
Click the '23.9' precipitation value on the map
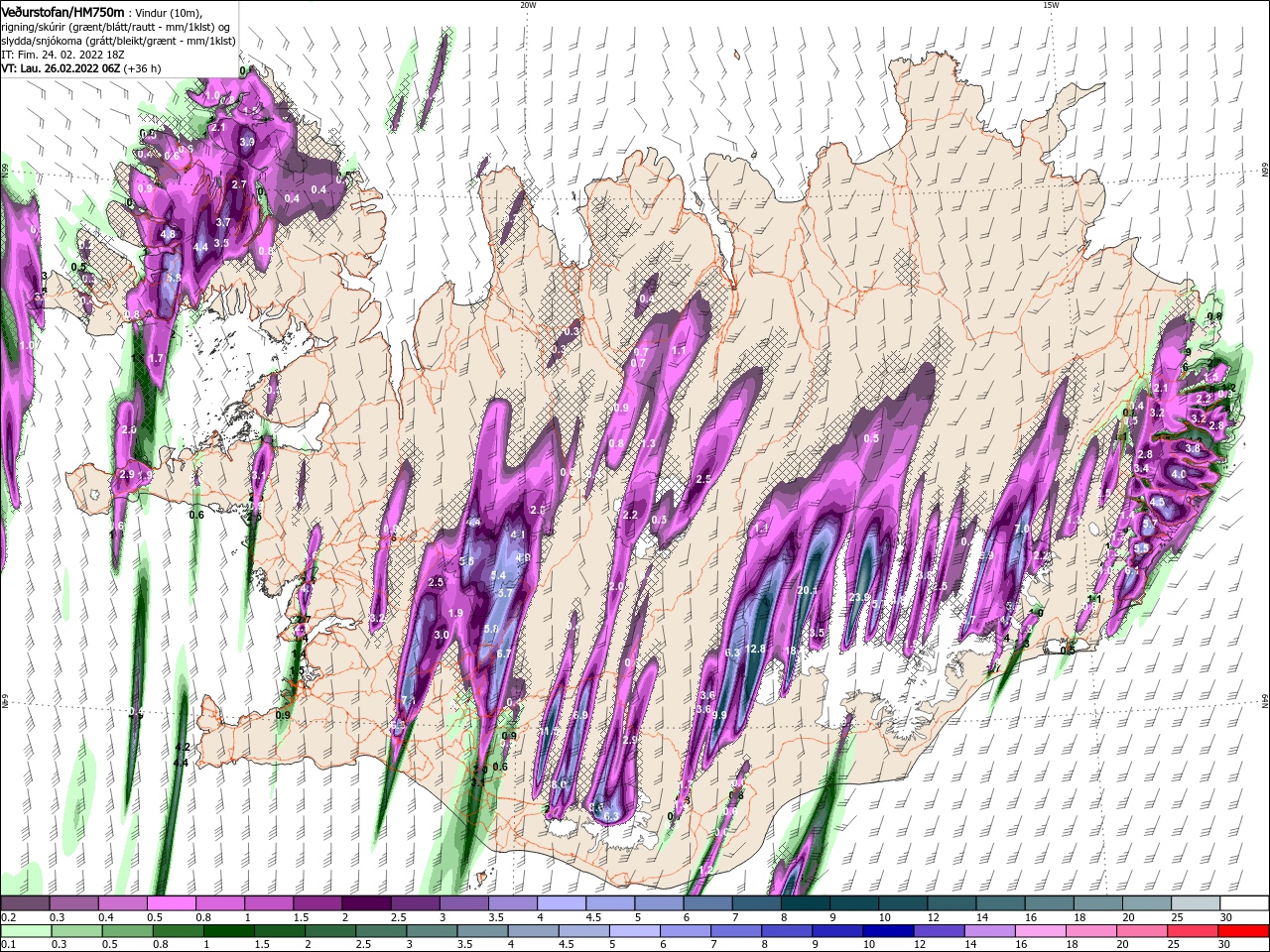[x=859, y=597]
